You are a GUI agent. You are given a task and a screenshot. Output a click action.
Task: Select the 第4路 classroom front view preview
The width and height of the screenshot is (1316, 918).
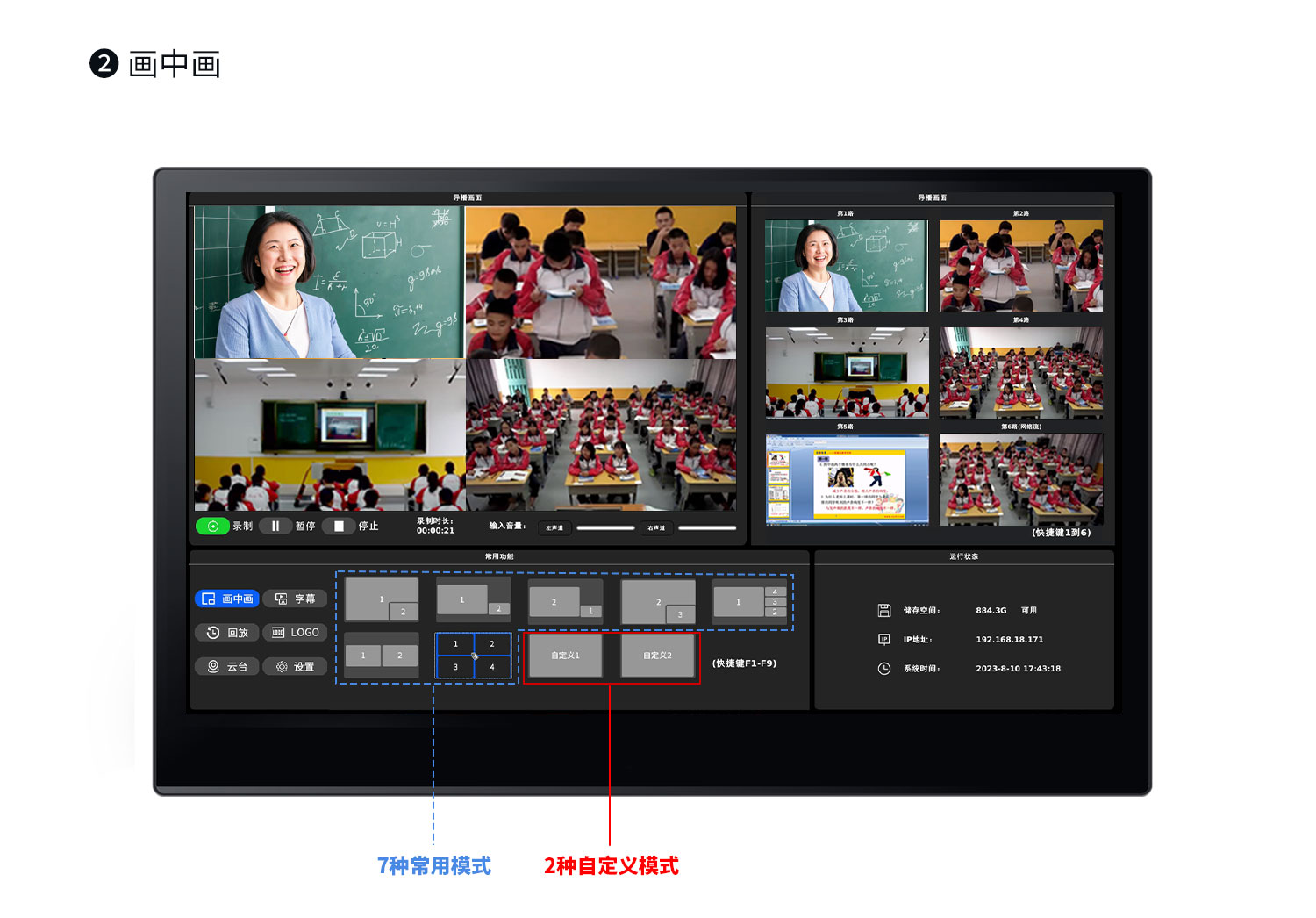click(1021, 372)
